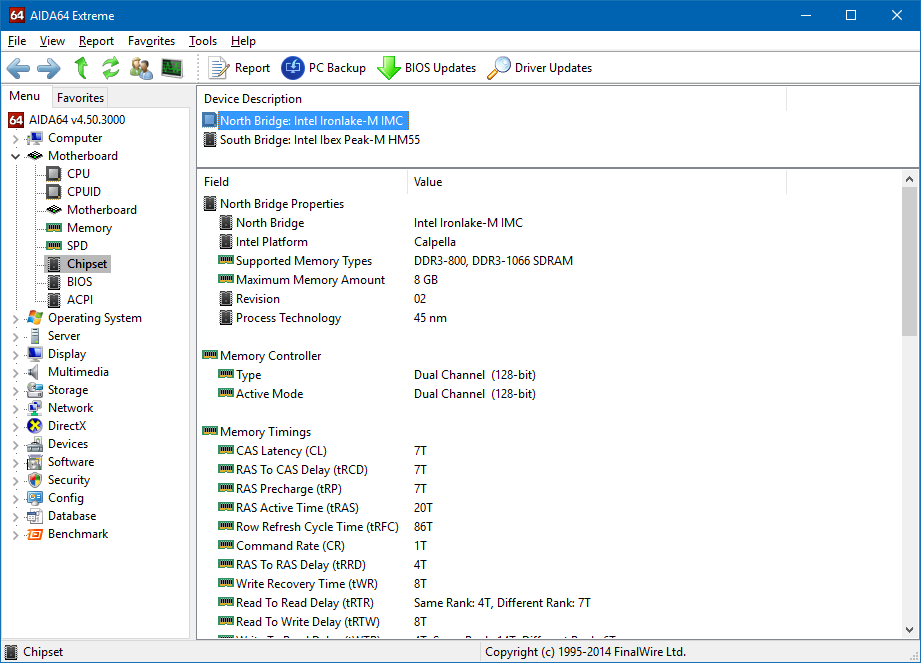Expand the Multimedia node
This screenshot has height=663, width=921.
coord(16,373)
